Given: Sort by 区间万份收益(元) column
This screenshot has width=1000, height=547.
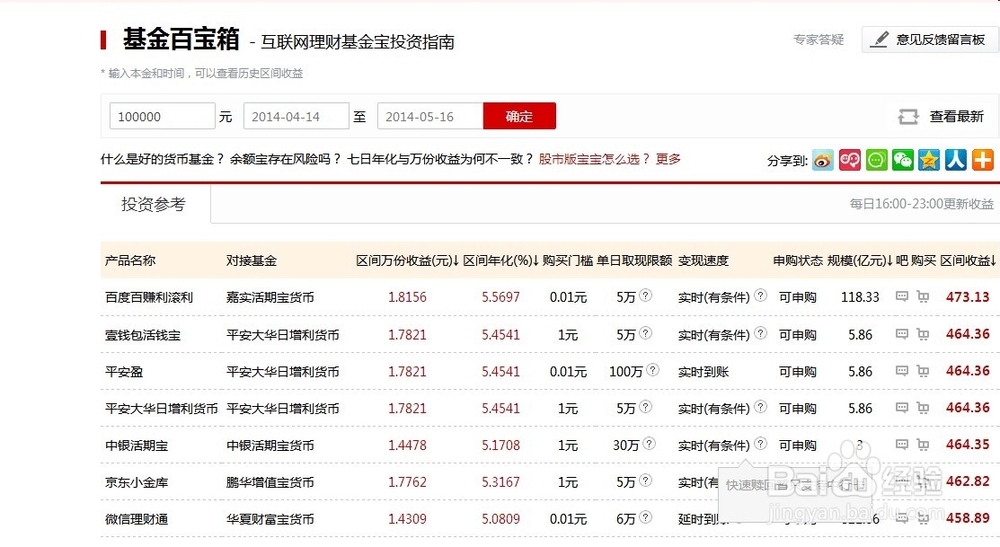Looking at the screenshot, I should coord(408,261).
